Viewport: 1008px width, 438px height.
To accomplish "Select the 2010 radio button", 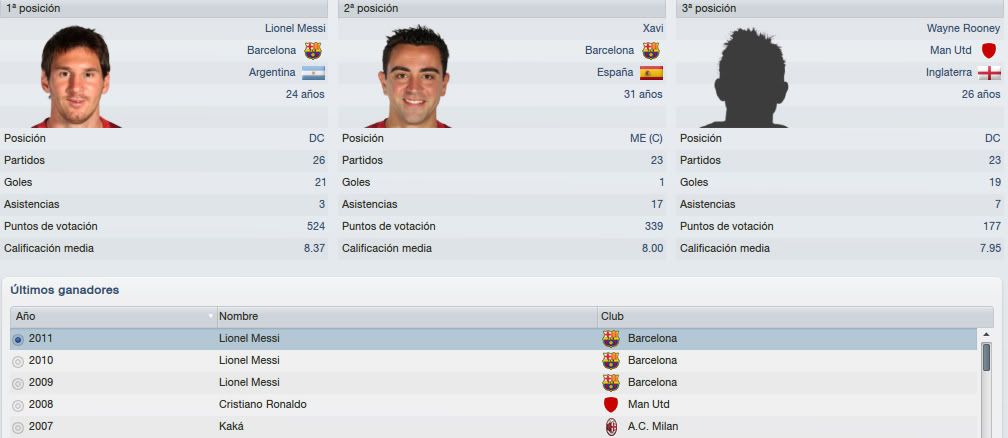I will [x=18, y=361].
